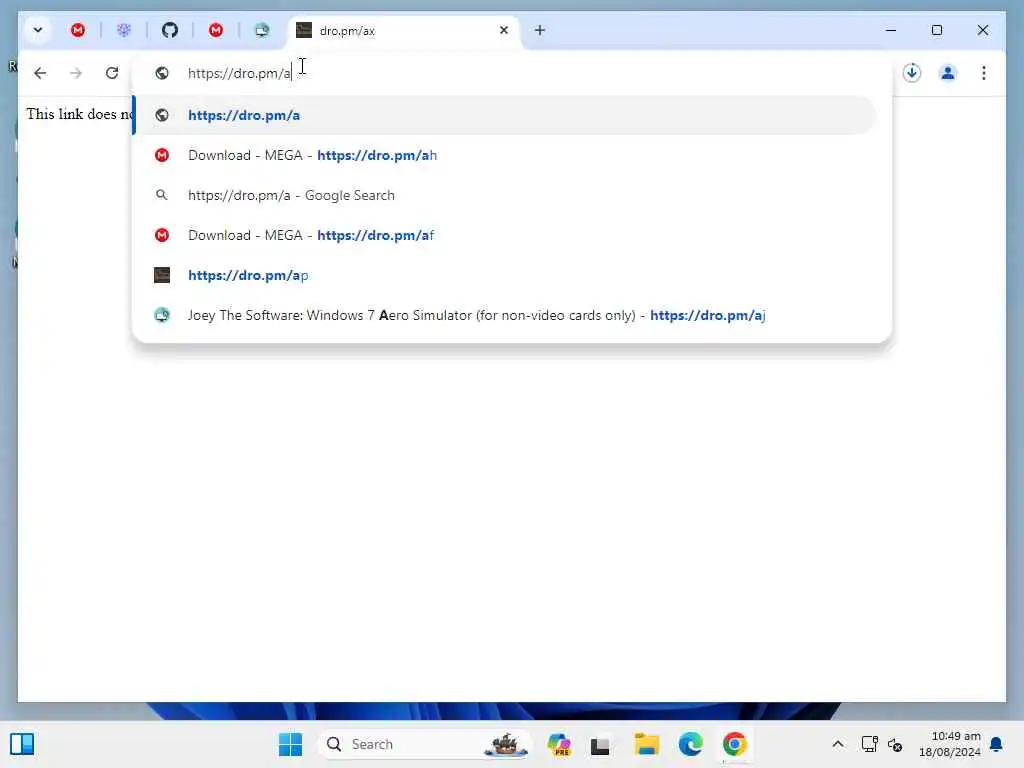Click the taskbar Search box

pyautogui.click(x=424, y=744)
